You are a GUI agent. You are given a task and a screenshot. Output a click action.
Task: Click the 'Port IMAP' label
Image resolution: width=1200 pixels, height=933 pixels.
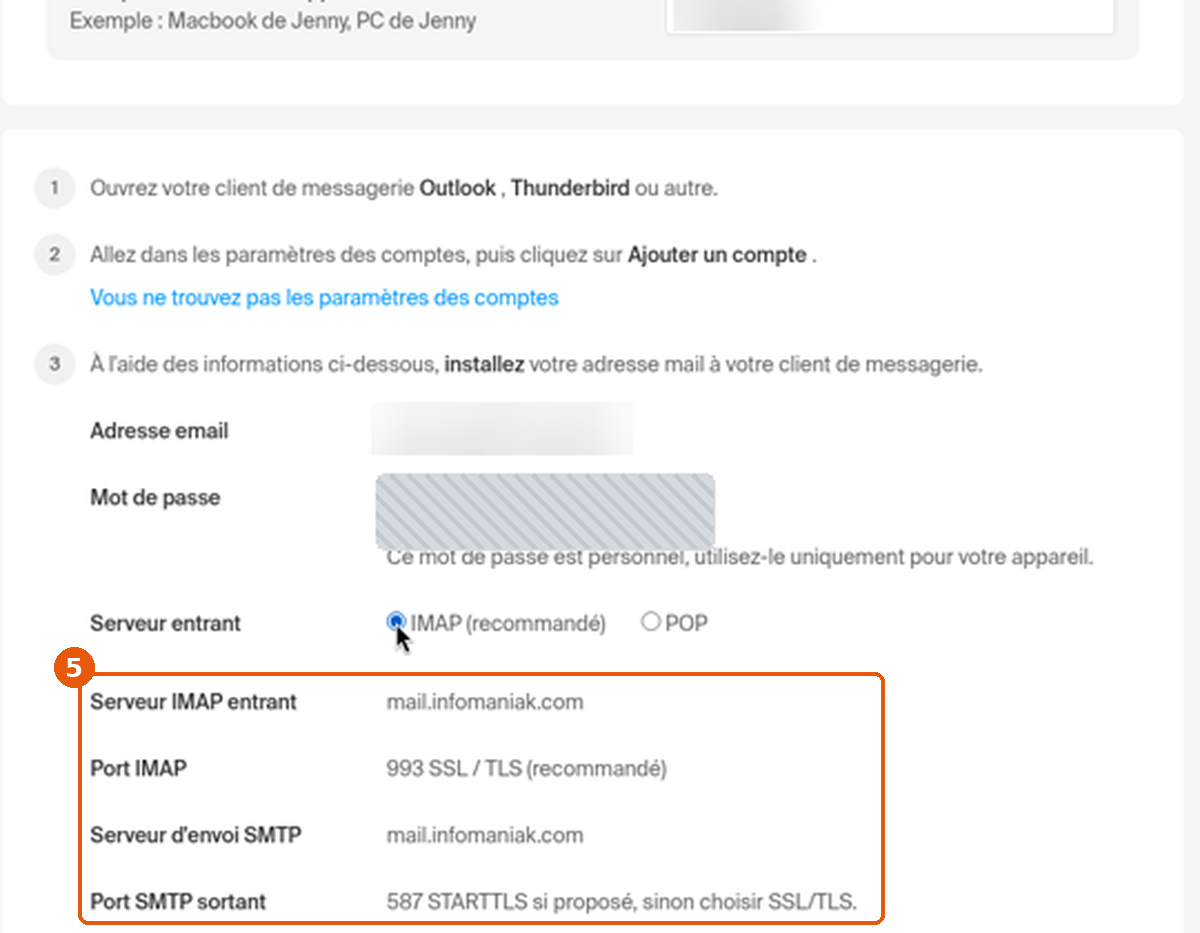[x=138, y=769]
